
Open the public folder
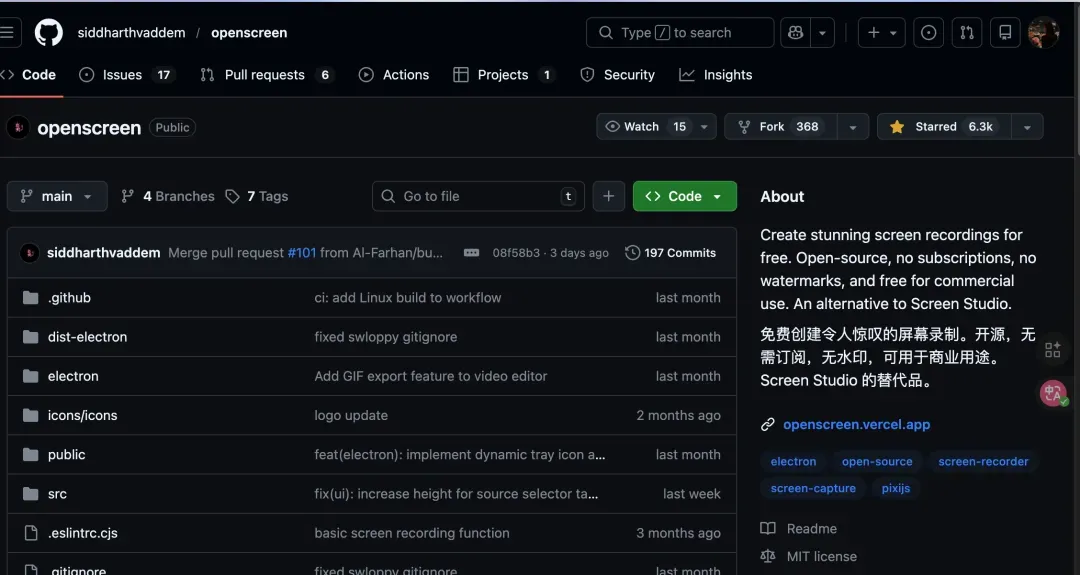point(67,454)
